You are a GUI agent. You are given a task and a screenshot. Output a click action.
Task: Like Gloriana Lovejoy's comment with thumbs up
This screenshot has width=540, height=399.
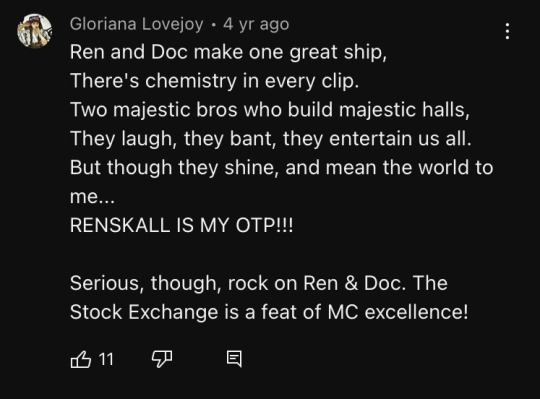click(x=81, y=359)
